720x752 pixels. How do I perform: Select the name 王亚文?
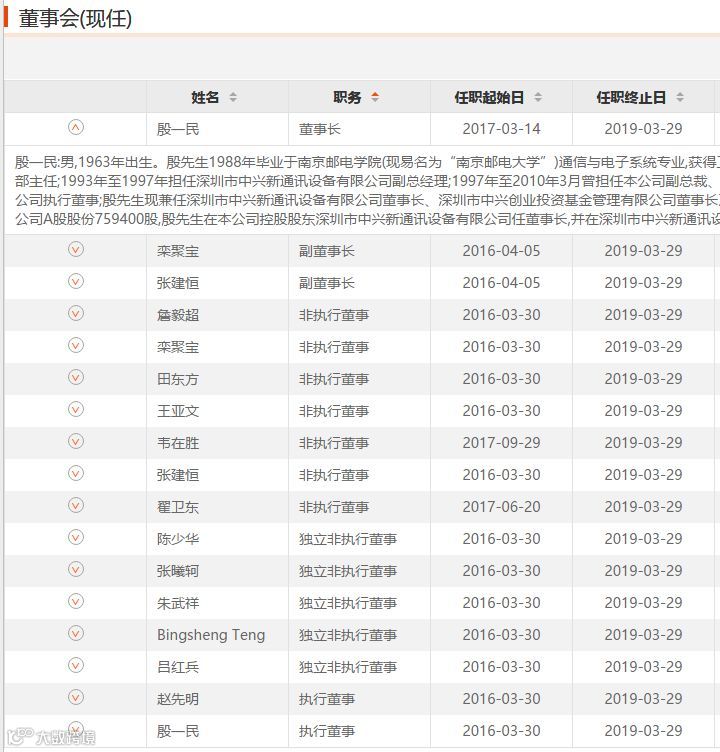pos(178,411)
